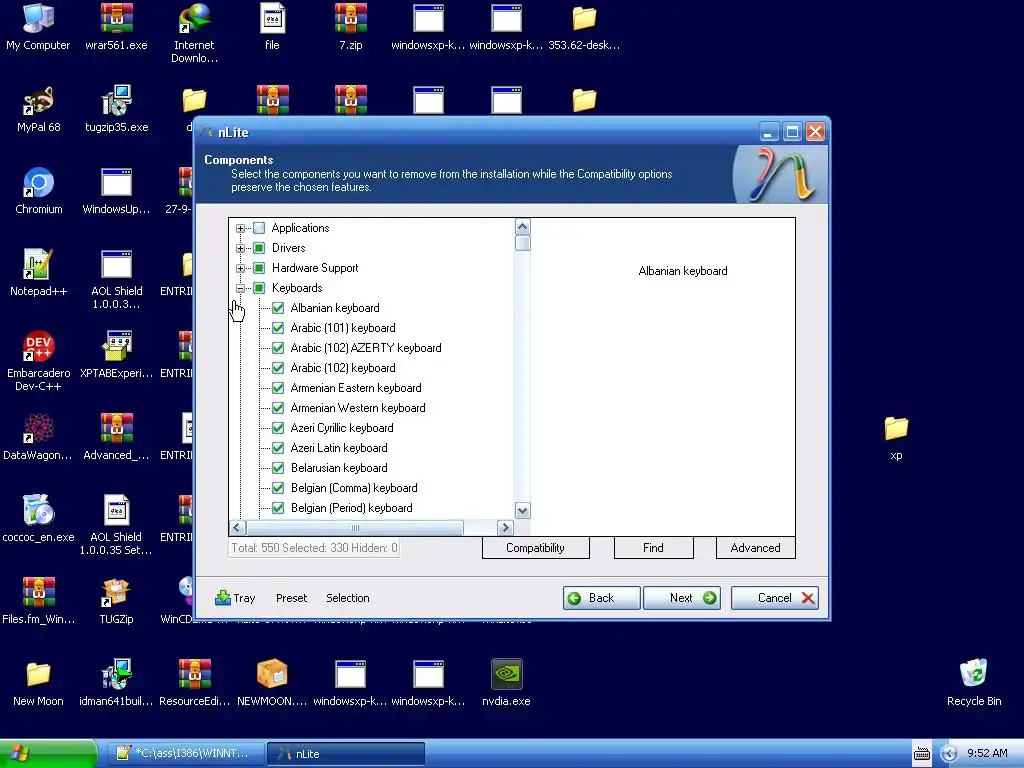Proceed with the Next button
This screenshot has width=1024, height=768.
(x=682, y=598)
